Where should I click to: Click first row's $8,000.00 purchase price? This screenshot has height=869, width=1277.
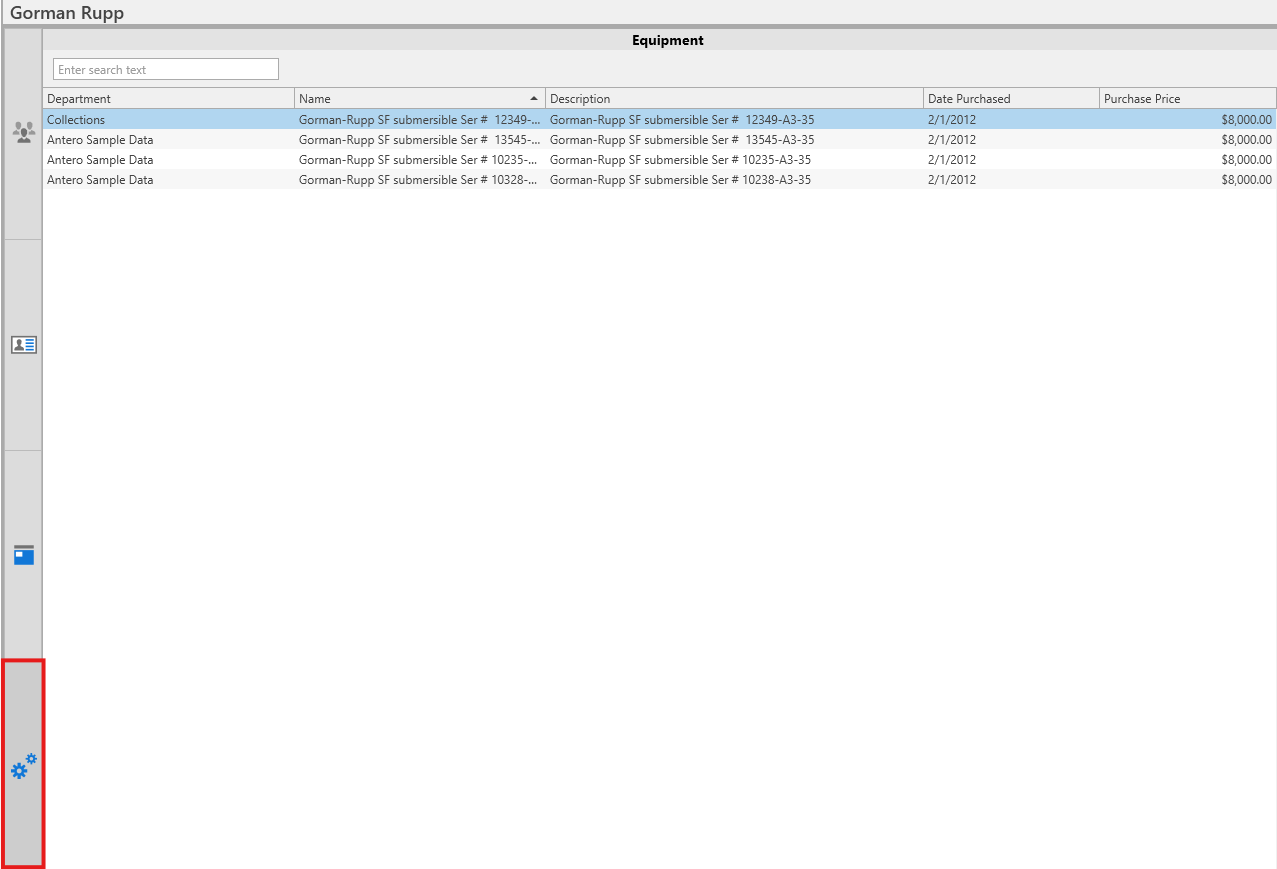coord(1245,120)
